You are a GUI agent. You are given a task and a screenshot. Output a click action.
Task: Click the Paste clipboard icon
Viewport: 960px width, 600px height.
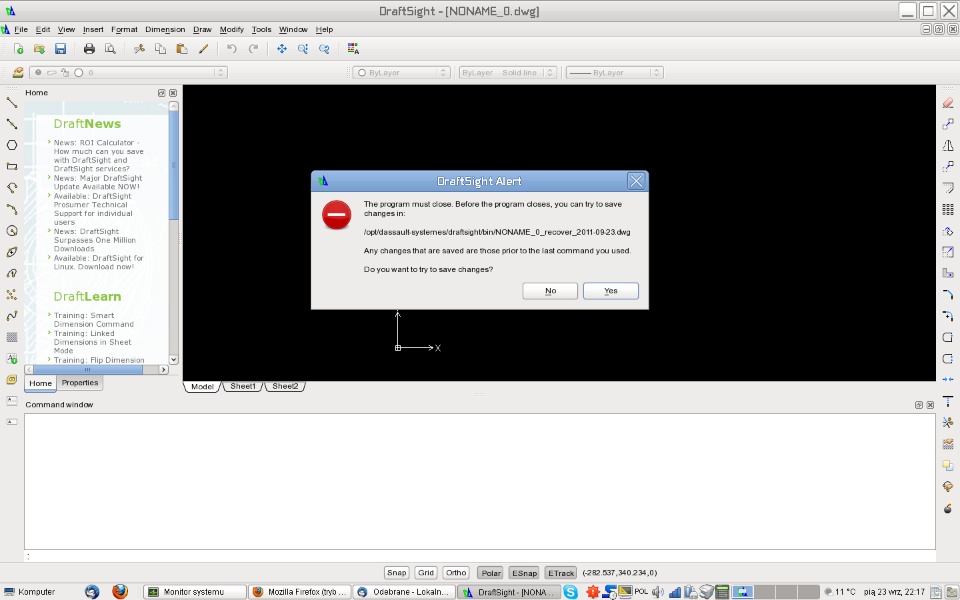point(181,49)
